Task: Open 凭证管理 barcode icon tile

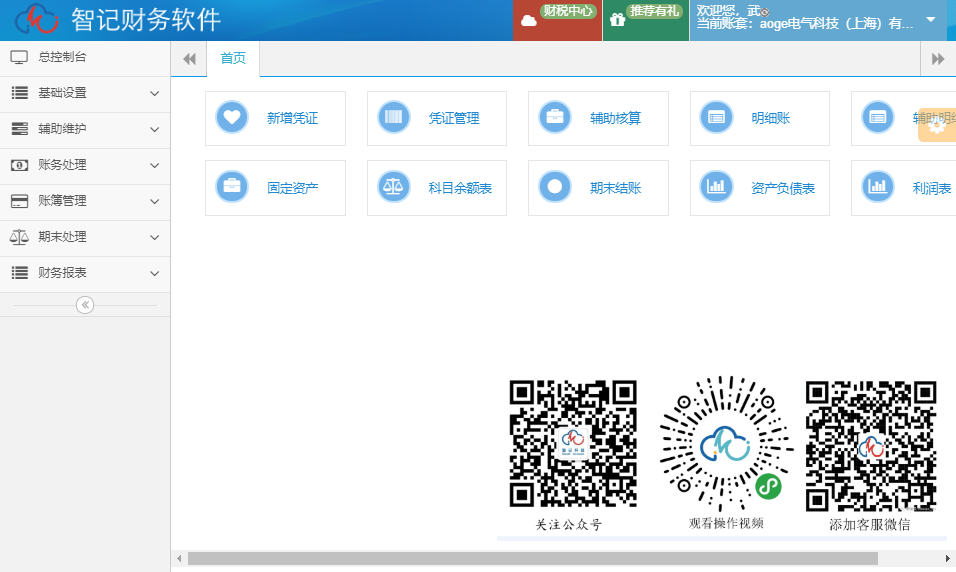Action: click(394, 117)
